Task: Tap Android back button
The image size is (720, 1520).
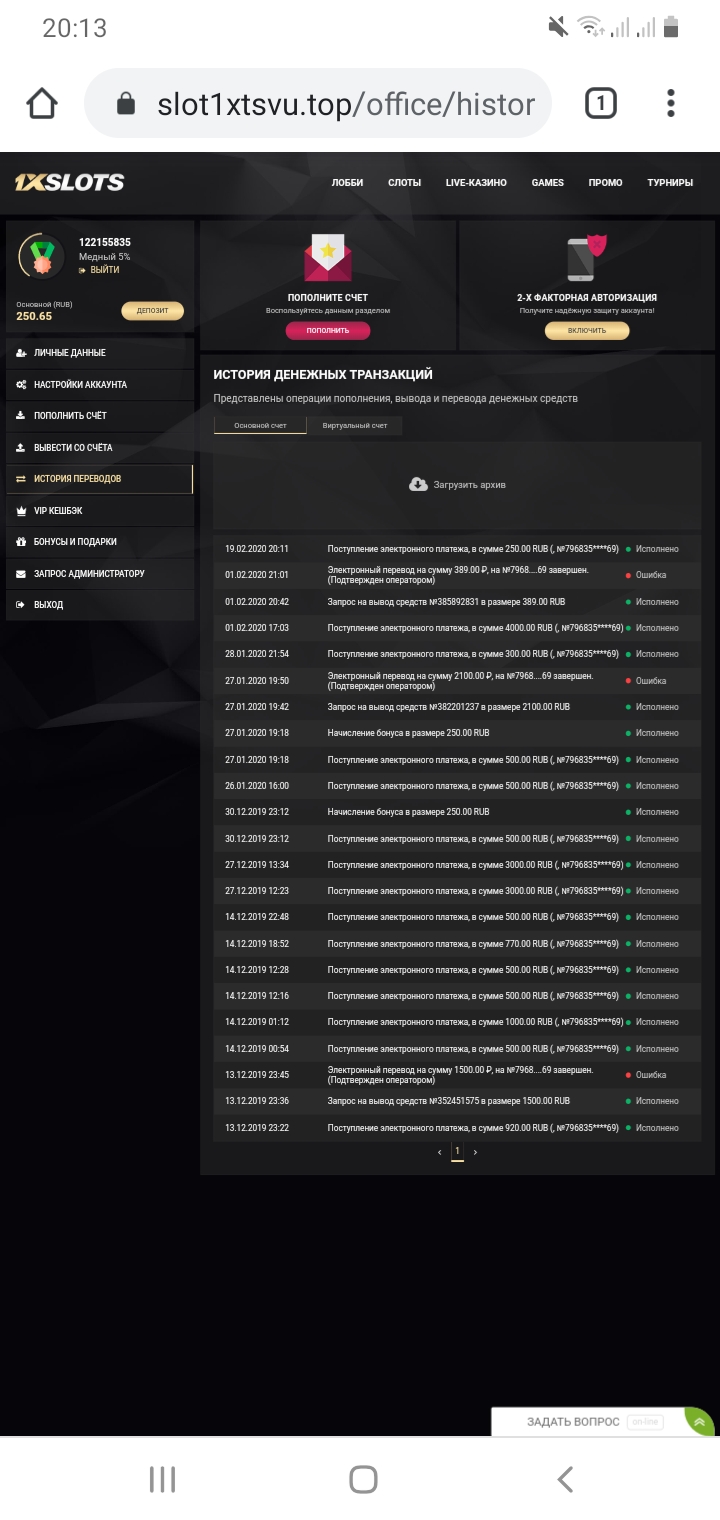Action: (x=565, y=1479)
